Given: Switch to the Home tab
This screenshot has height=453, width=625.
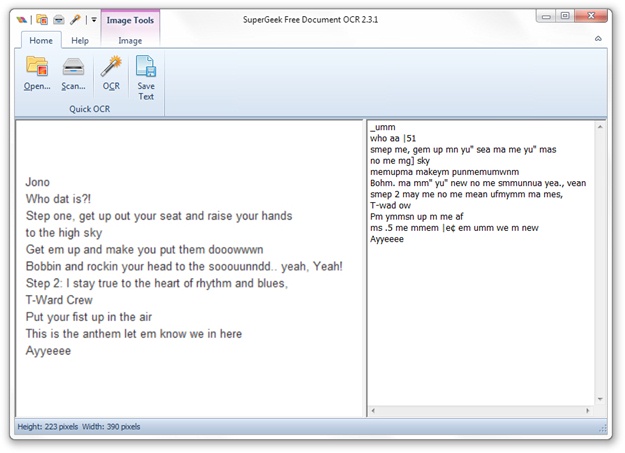Looking at the screenshot, I should (x=41, y=40).
